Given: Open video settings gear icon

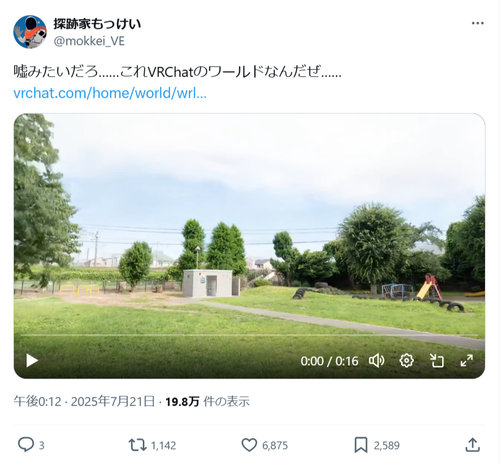Looking at the screenshot, I should pos(406,361).
